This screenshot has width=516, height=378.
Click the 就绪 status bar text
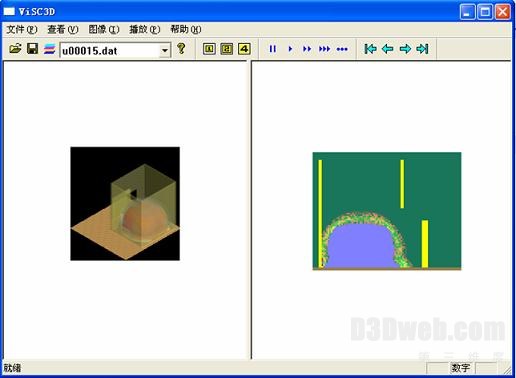tap(12, 368)
